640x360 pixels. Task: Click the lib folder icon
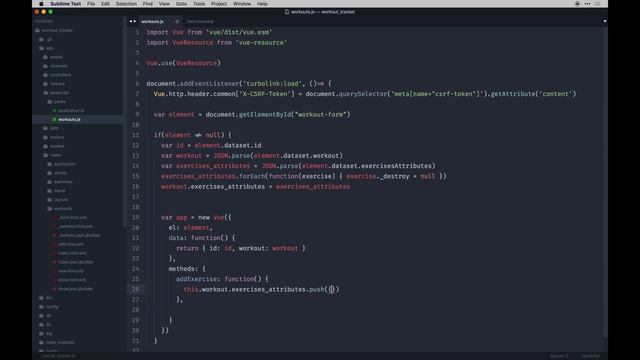[x=41, y=324]
